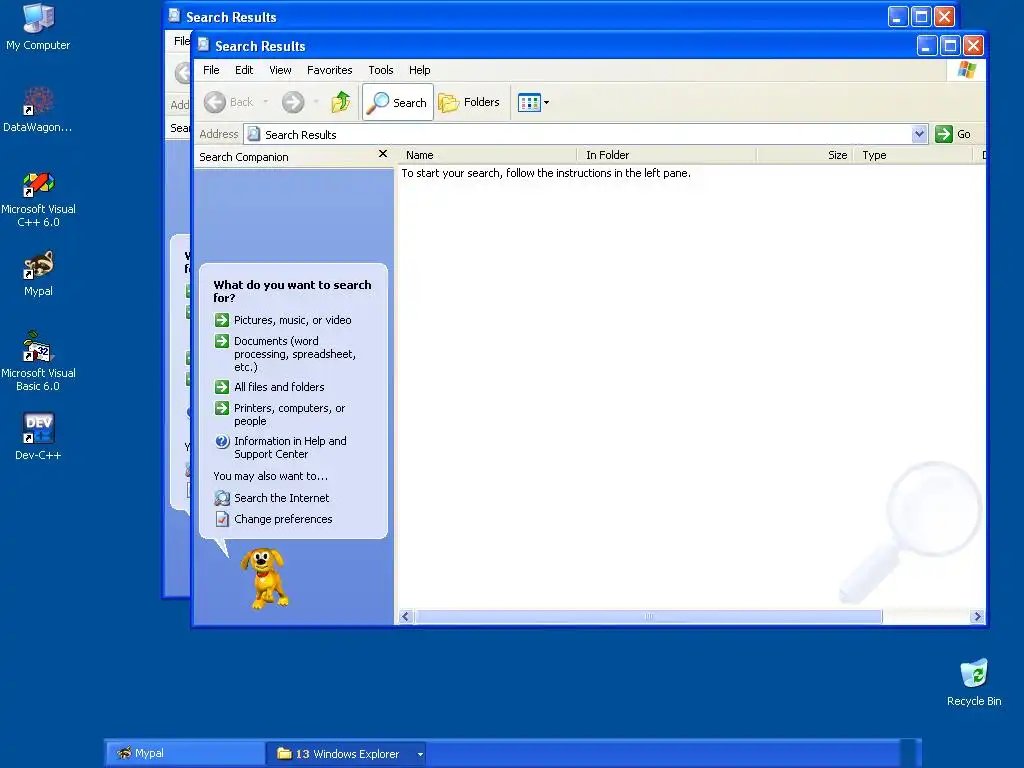Sort results by Name column header
This screenshot has width=1024, height=768.
pos(488,155)
